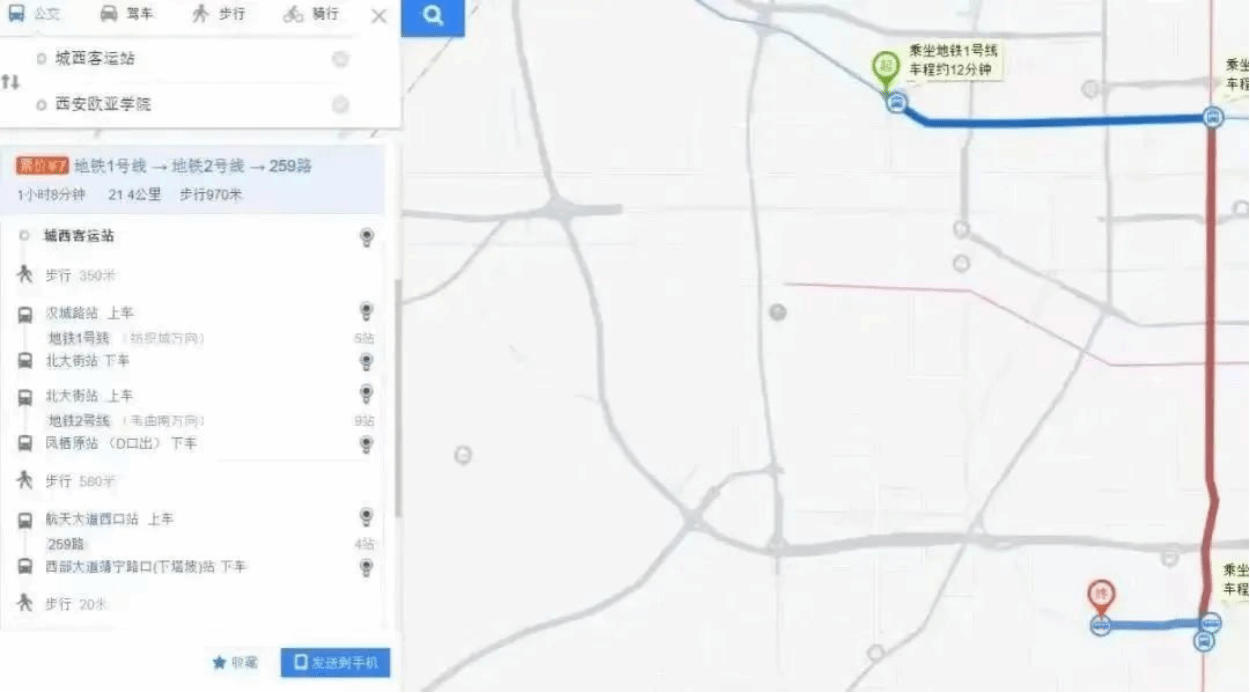The height and width of the screenshot is (693, 1250).
Task: Locate 凤栖原站 using its pin icon
Action: (367, 443)
